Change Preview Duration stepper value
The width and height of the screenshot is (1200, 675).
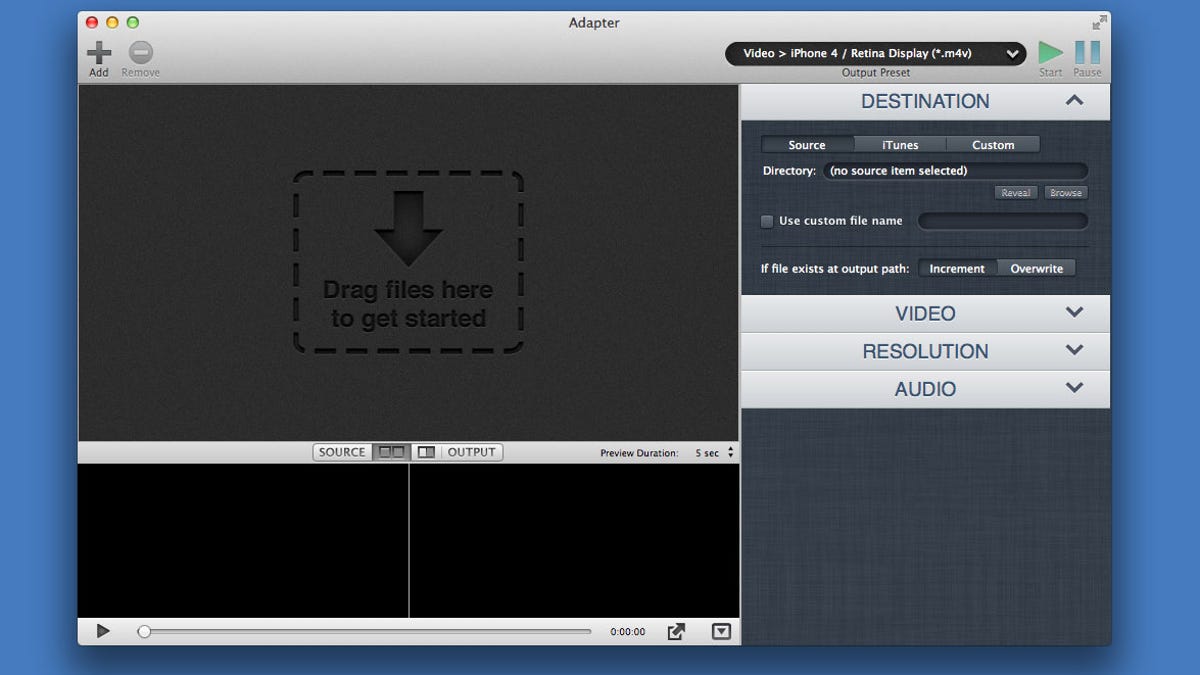pyautogui.click(x=731, y=453)
